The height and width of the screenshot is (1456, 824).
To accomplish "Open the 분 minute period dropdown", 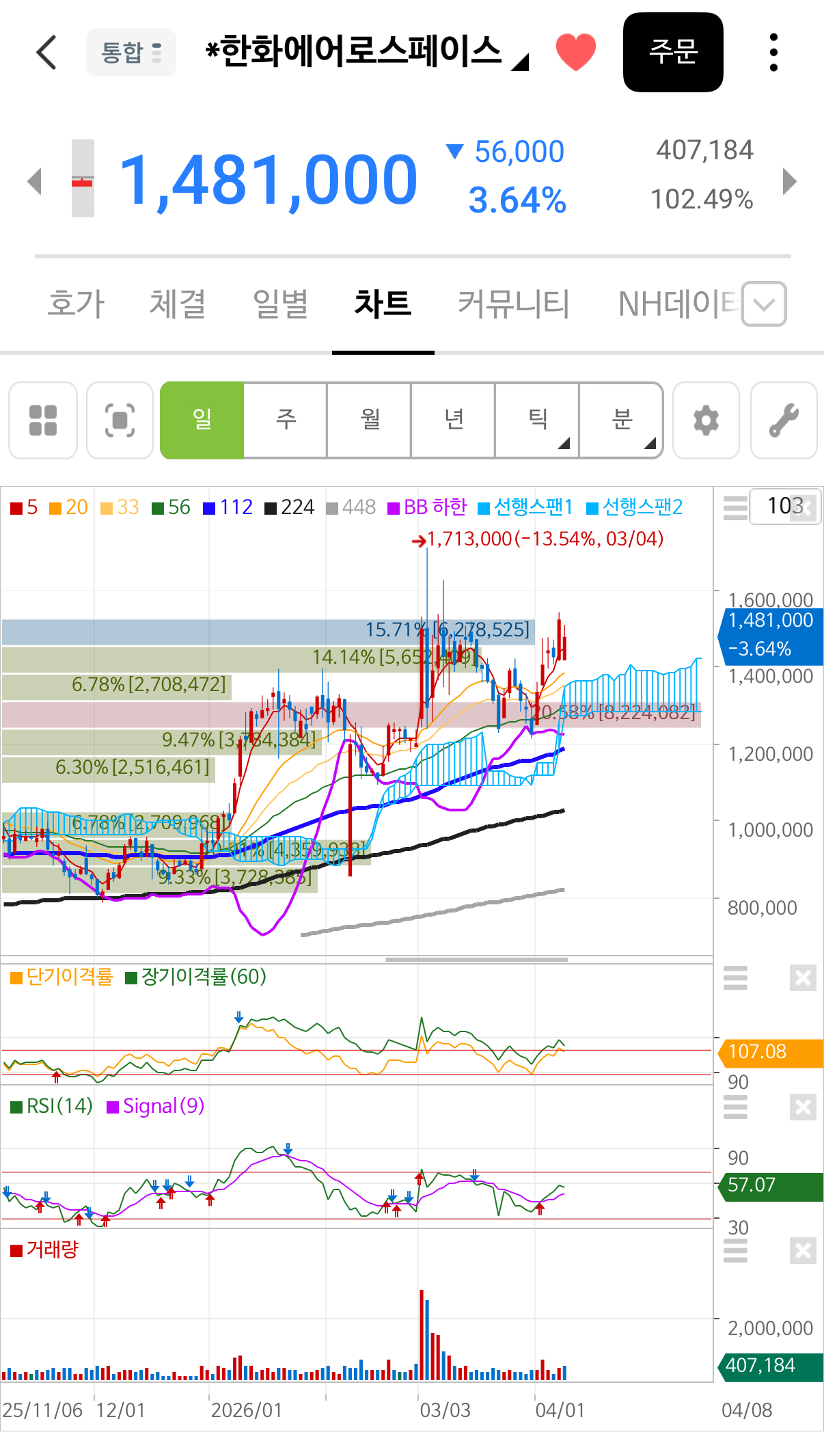I will (x=621, y=420).
